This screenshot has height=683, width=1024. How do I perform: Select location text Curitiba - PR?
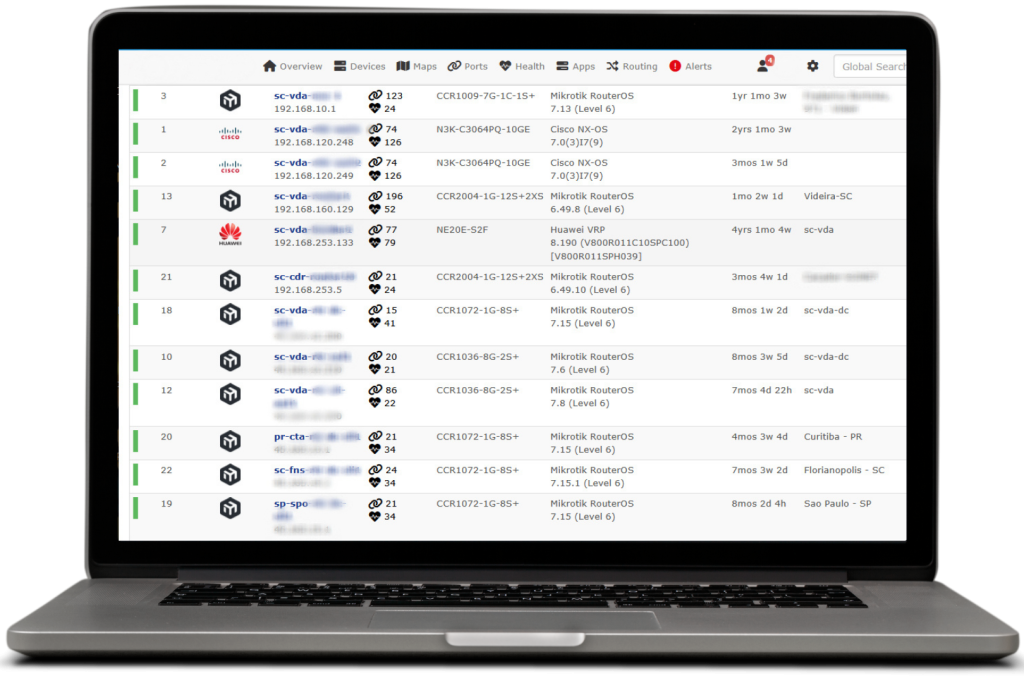833,436
